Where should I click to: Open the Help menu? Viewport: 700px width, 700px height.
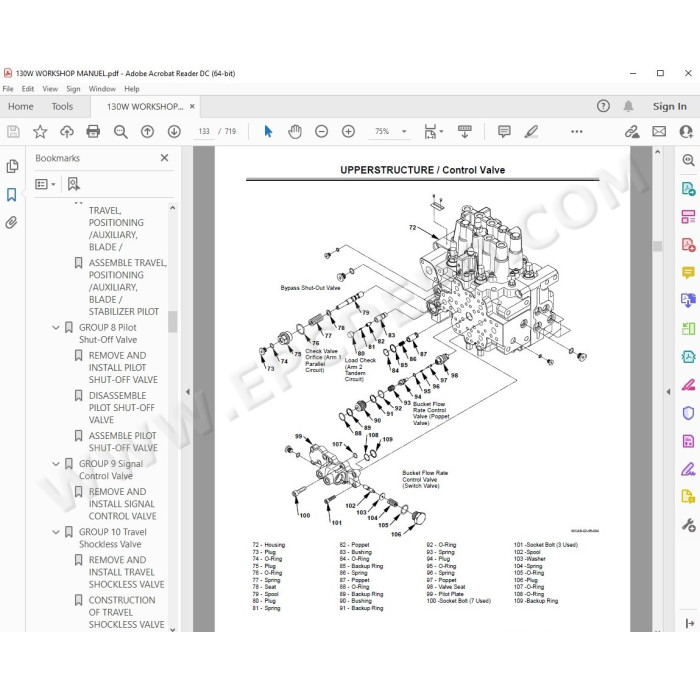coord(132,89)
